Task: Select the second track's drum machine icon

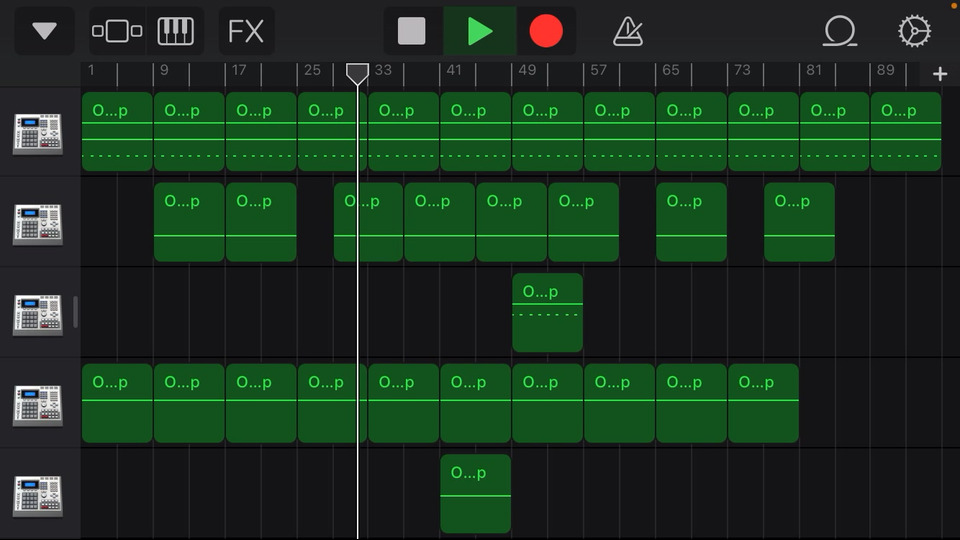Action: tap(38, 225)
